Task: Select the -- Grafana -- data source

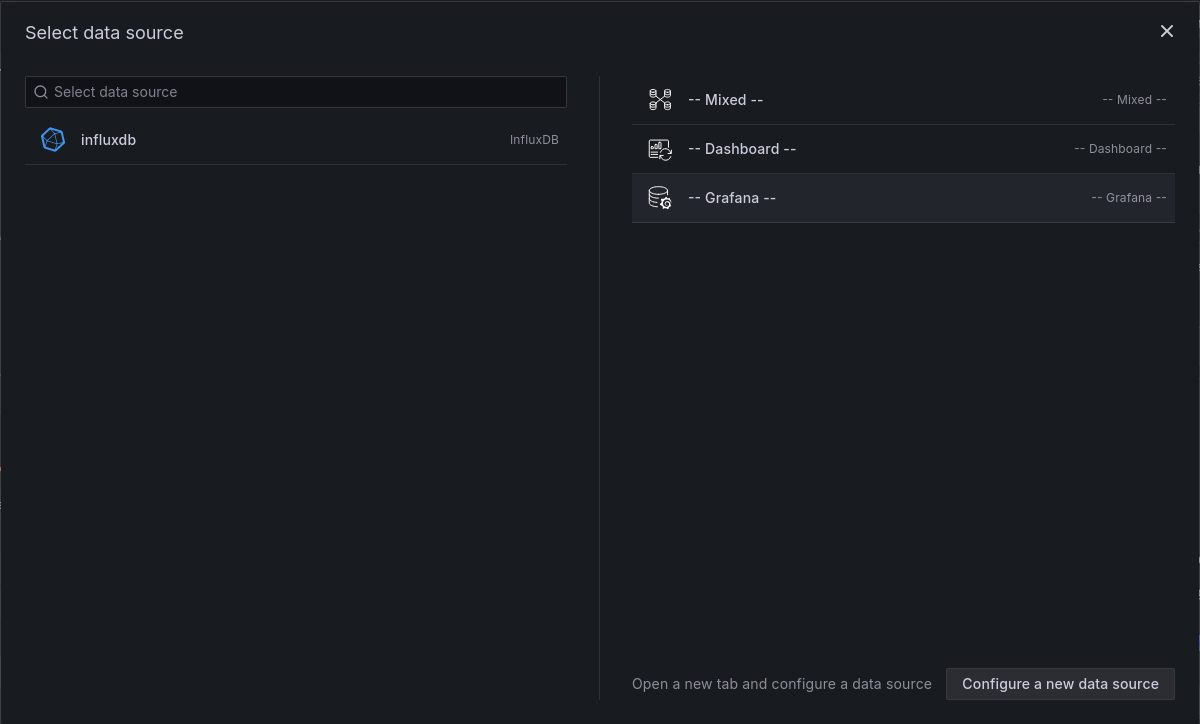Action: (x=903, y=198)
